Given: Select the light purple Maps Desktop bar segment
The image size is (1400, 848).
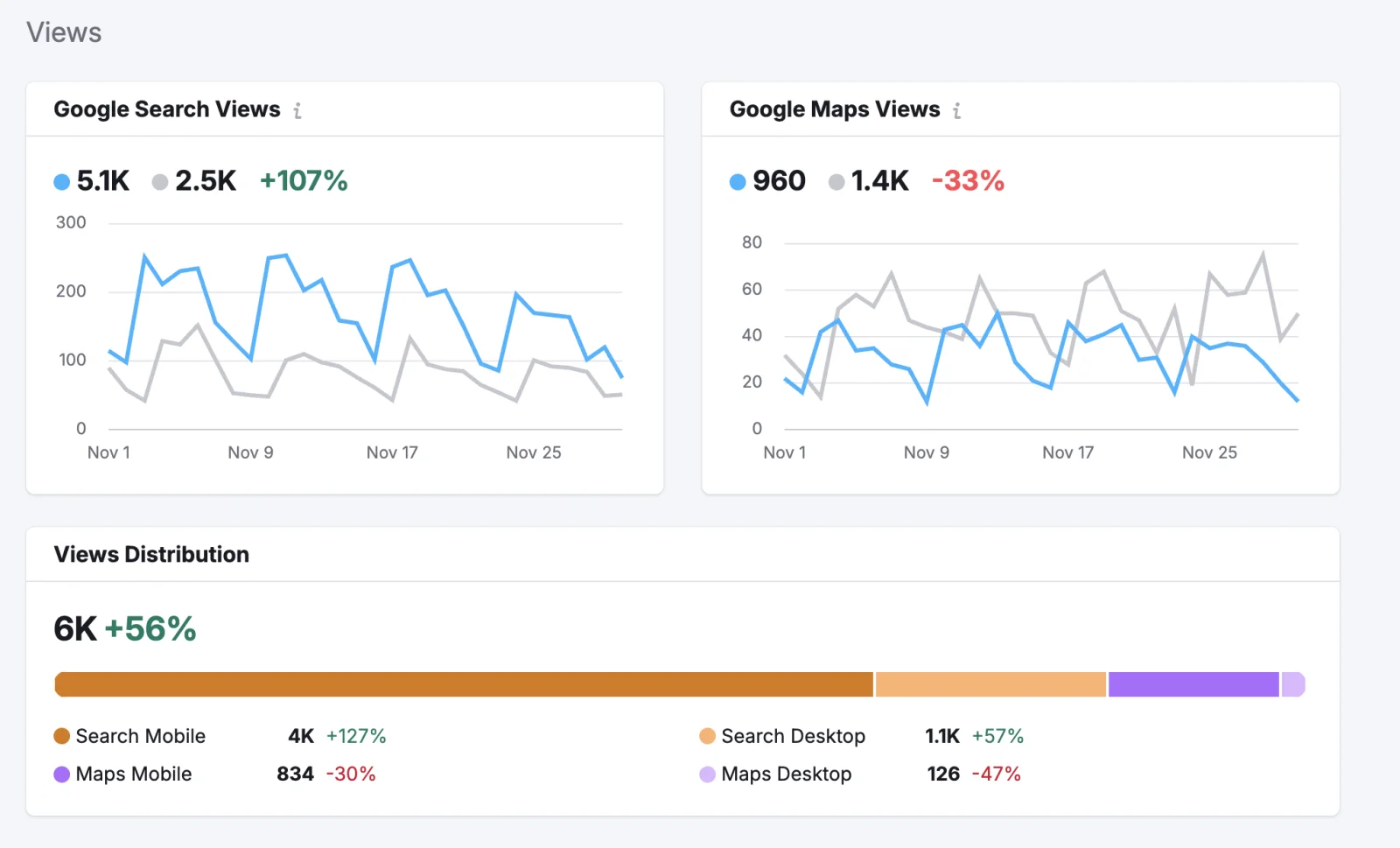Looking at the screenshot, I should coord(1292,684).
